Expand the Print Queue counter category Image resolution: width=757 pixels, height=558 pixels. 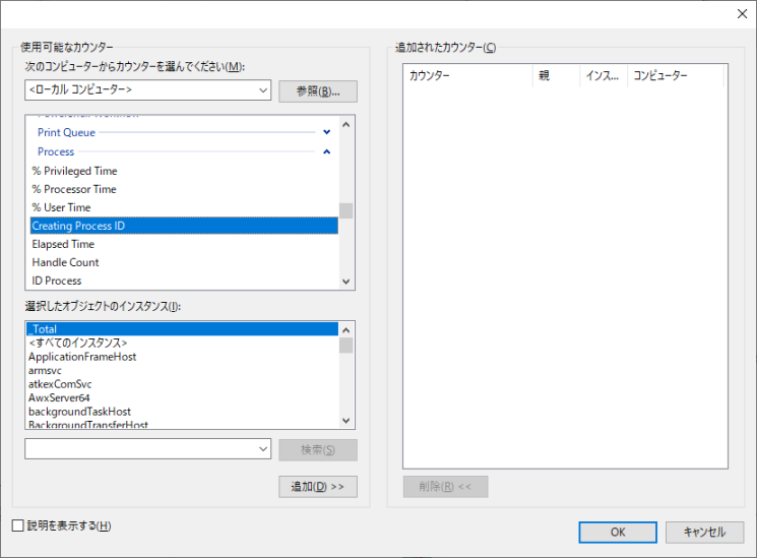coord(326,132)
